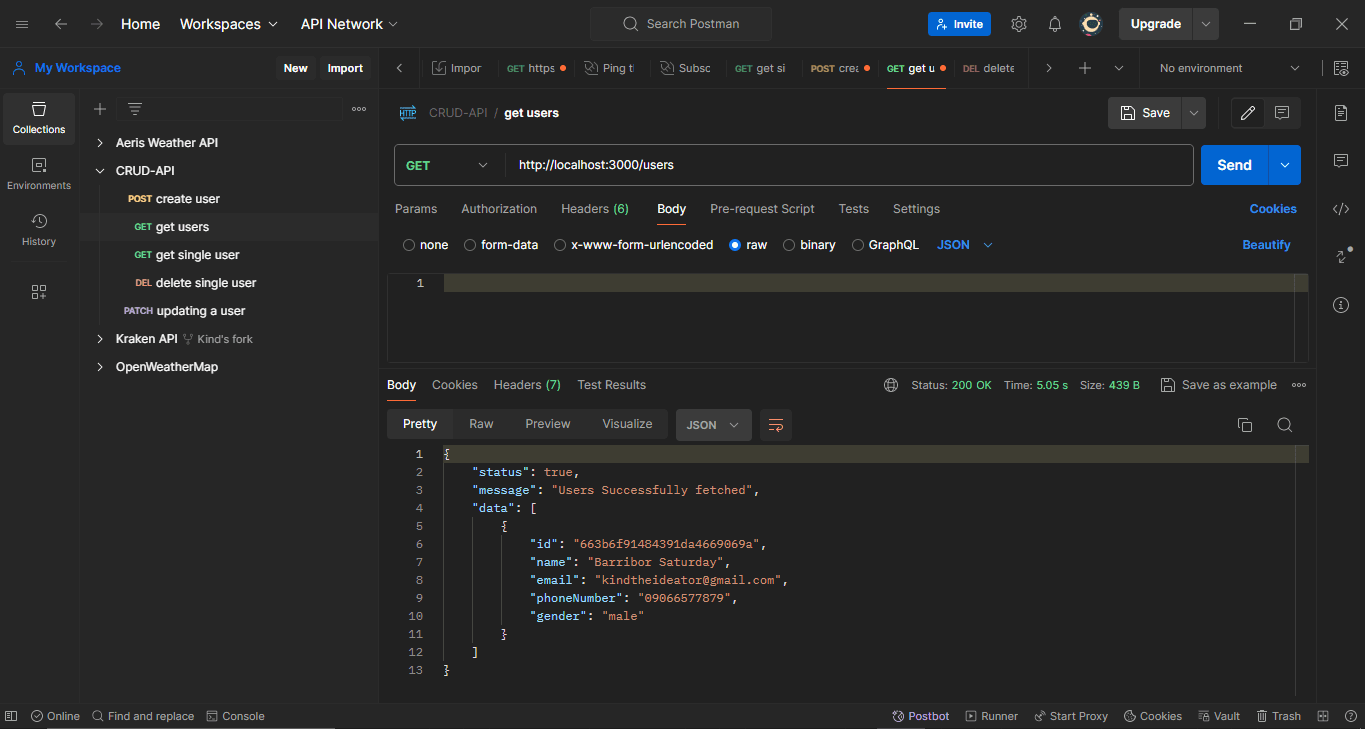Click the collections filter icon
Image resolution: width=1365 pixels, height=729 pixels.
click(135, 109)
